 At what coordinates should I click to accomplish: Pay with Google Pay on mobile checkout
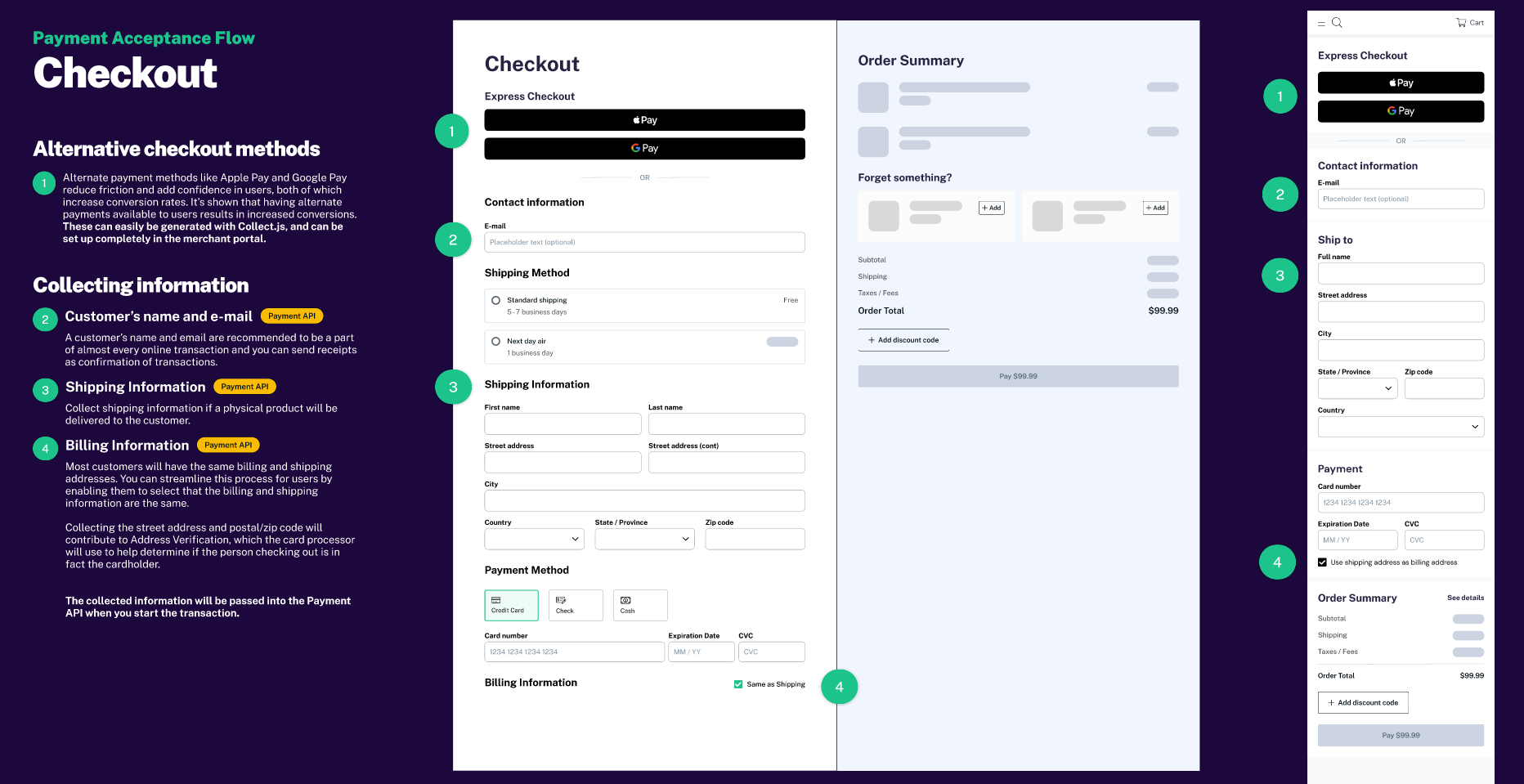[x=1401, y=111]
